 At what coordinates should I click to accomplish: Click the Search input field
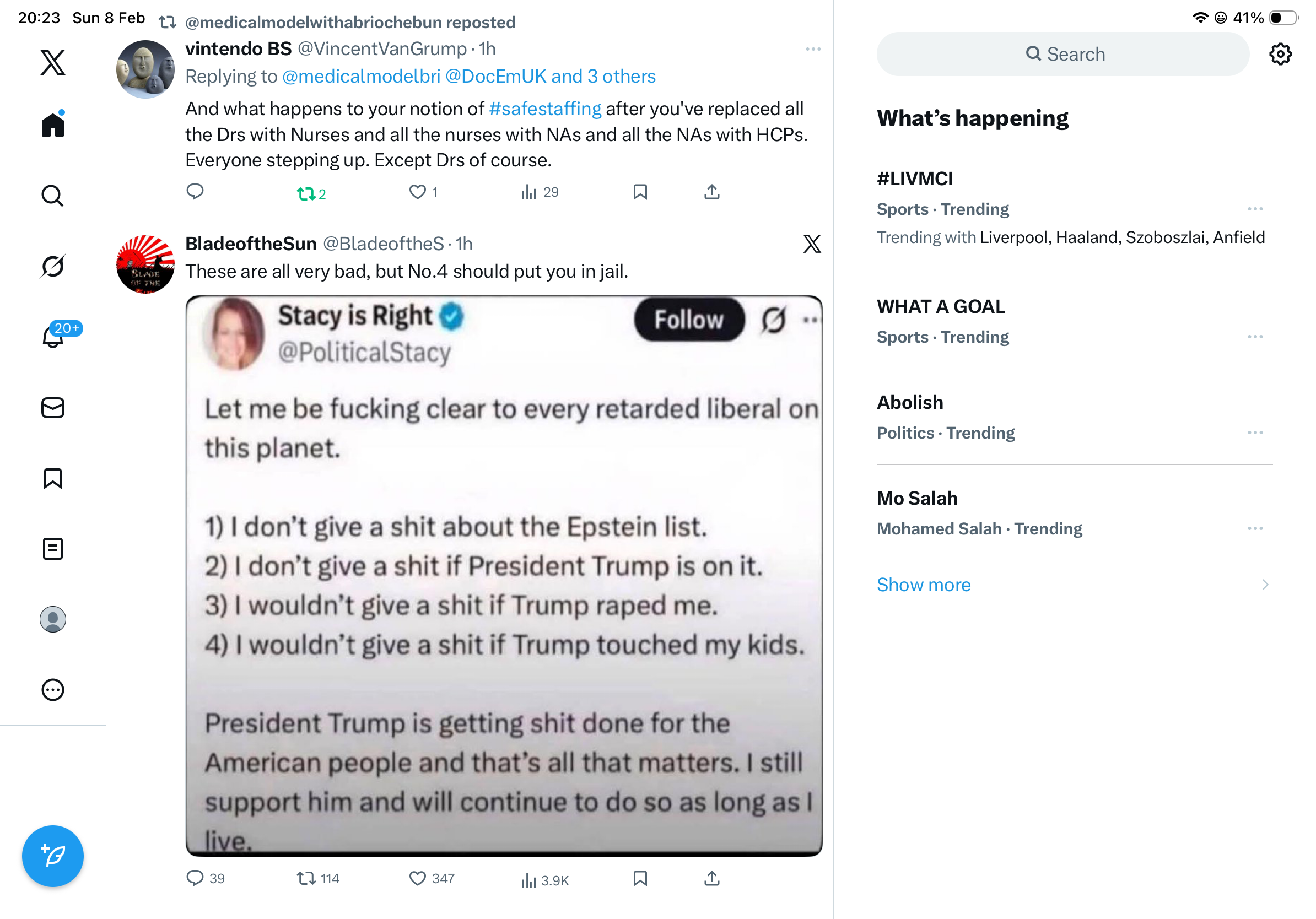coord(1062,55)
